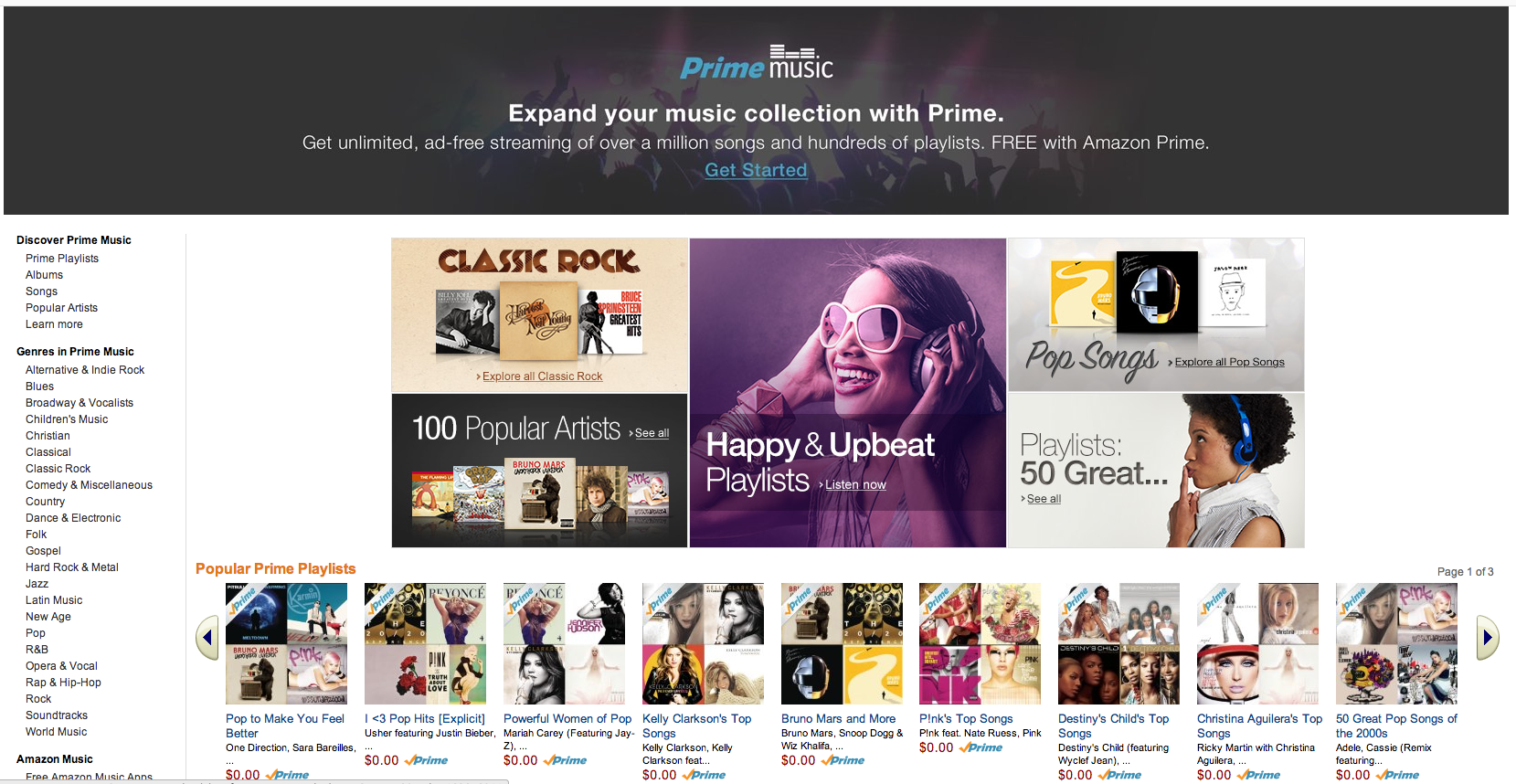The width and height of the screenshot is (1516, 784).
Task: Open Kelly Clarkson's Top Songs title link
Action: point(697,726)
